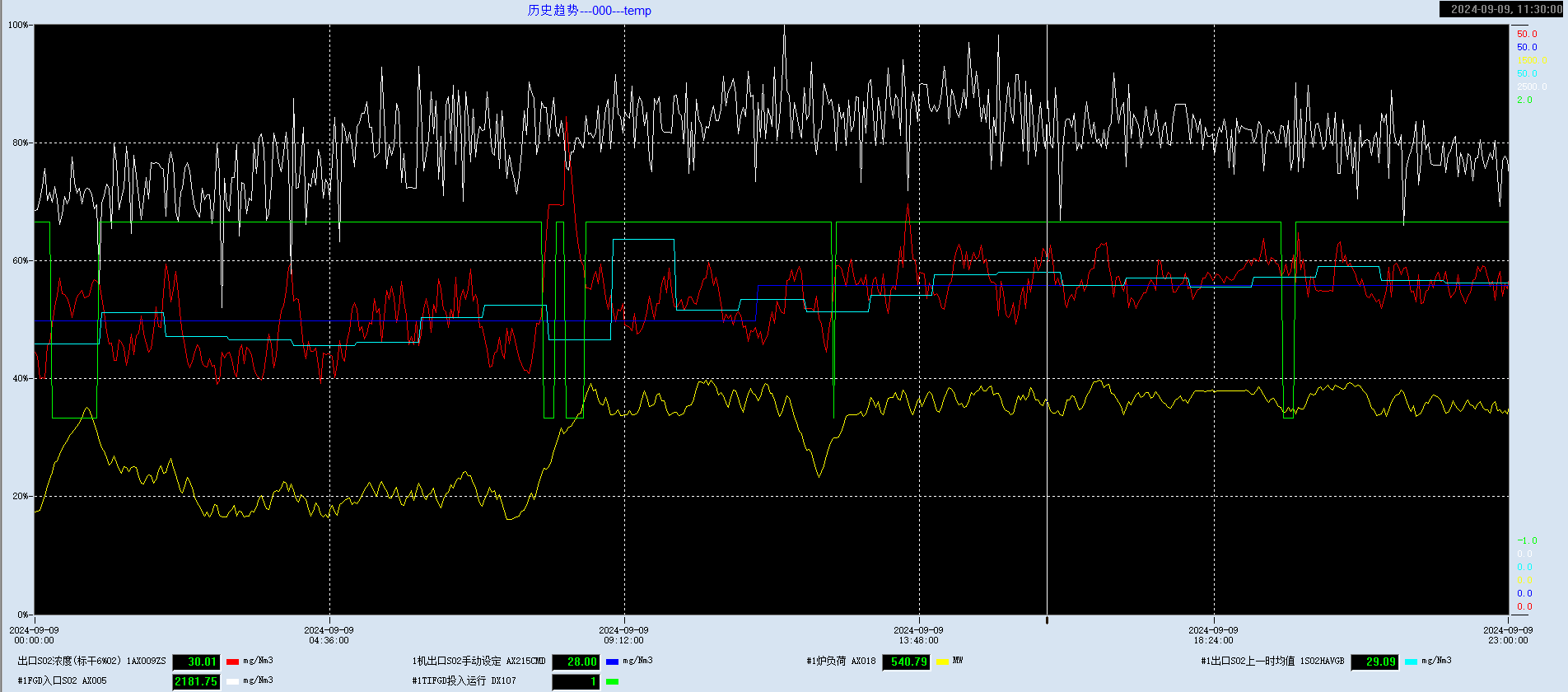Image resolution: width=1568 pixels, height=692 pixels.
Task: Click the yellow upper range value 1500.0
Action: click(x=1532, y=62)
